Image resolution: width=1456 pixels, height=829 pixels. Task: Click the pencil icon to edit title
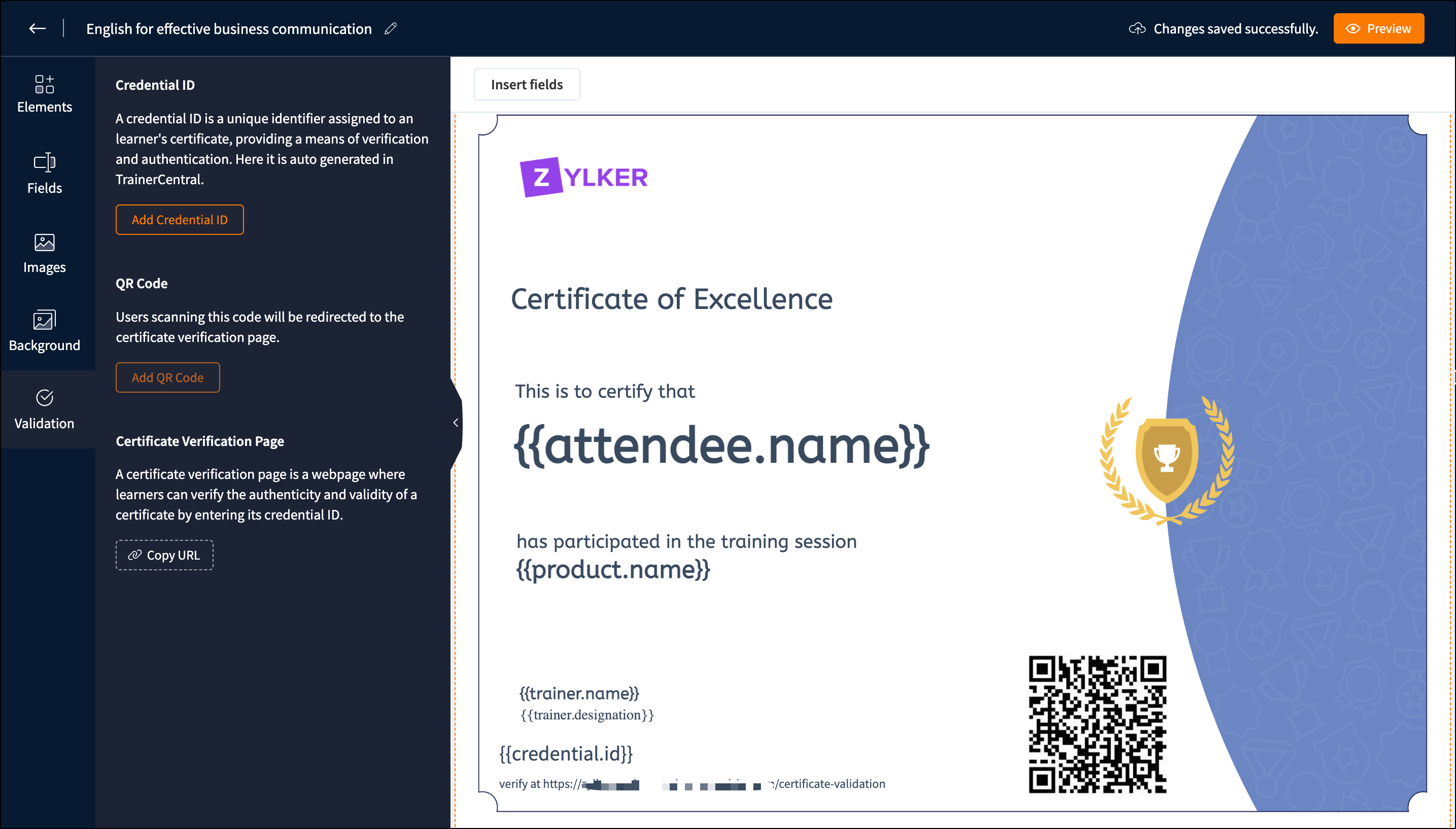(x=391, y=28)
